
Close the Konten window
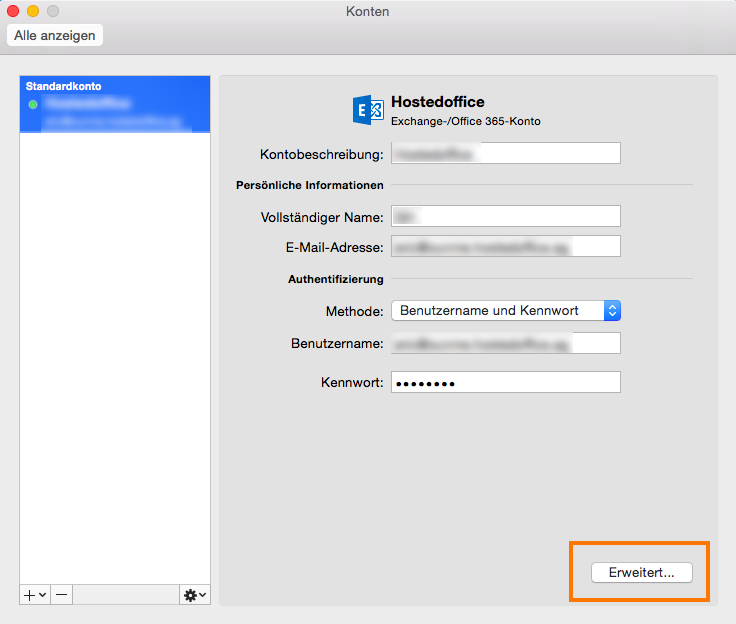click(13, 11)
